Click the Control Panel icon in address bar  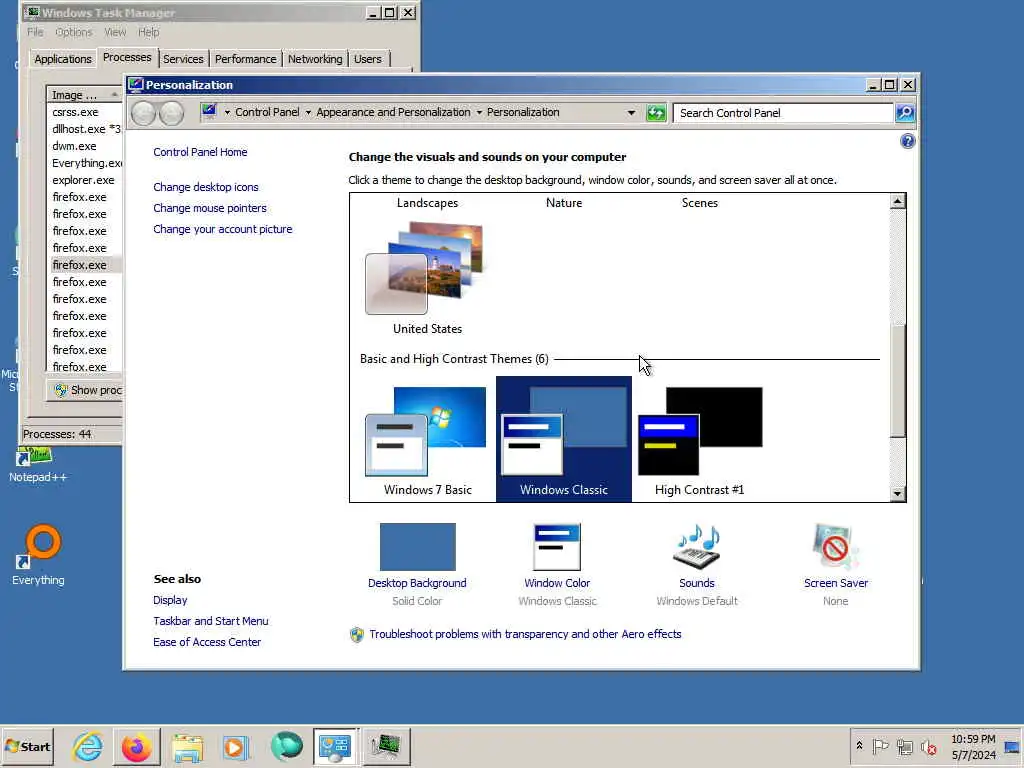click(x=209, y=112)
